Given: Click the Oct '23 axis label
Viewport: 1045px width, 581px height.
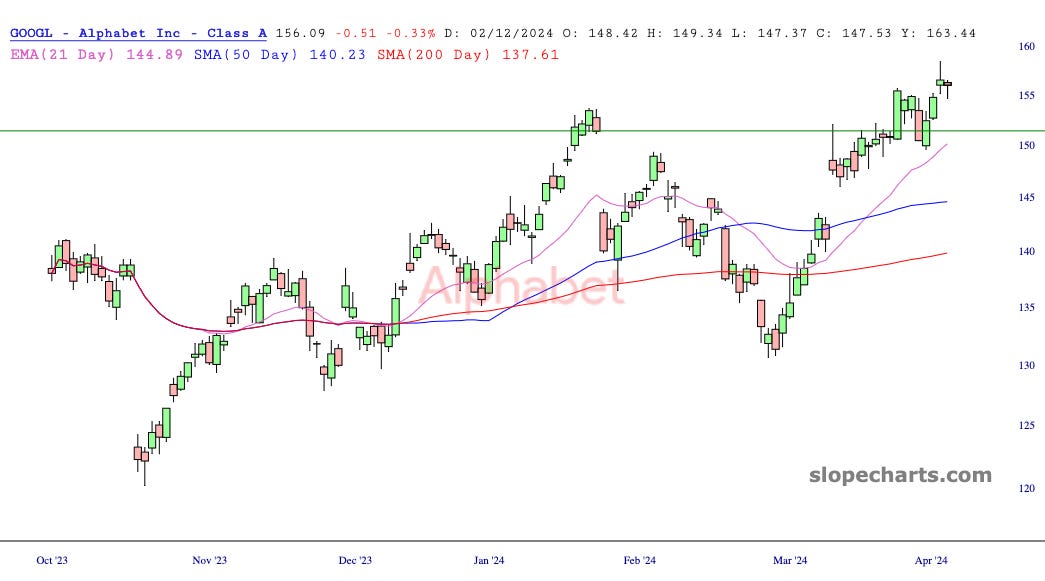Looking at the screenshot, I should (52, 560).
